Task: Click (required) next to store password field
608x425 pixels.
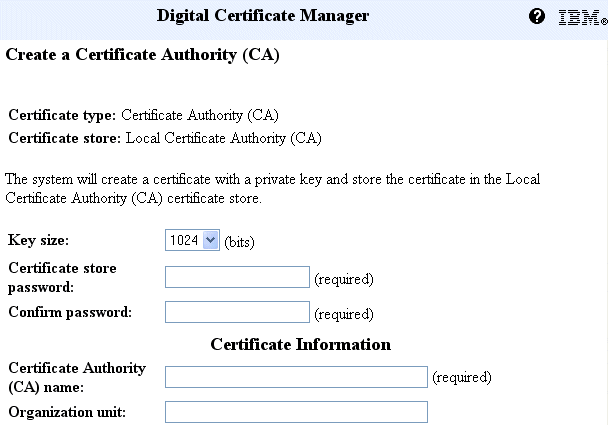Action: [344, 279]
